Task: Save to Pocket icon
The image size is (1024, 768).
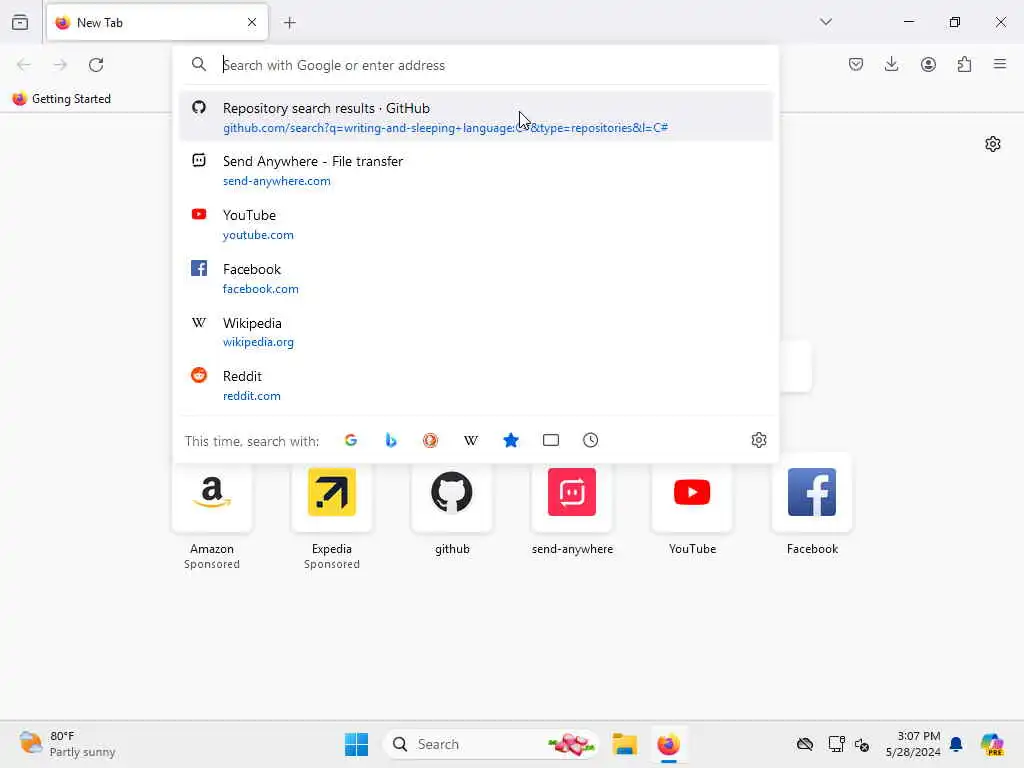Action: (x=856, y=64)
